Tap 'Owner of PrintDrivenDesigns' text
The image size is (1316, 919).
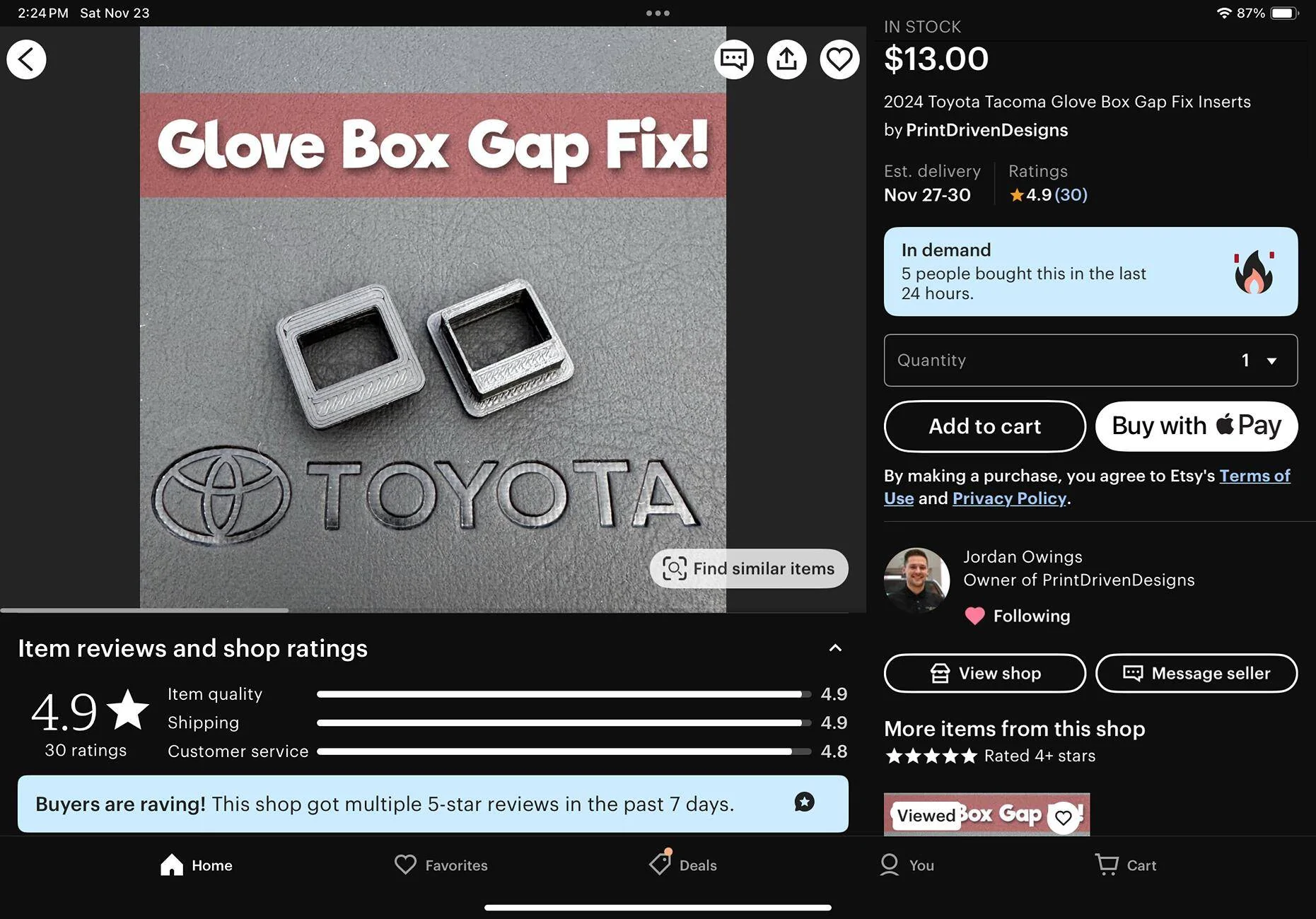click(1079, 580)
